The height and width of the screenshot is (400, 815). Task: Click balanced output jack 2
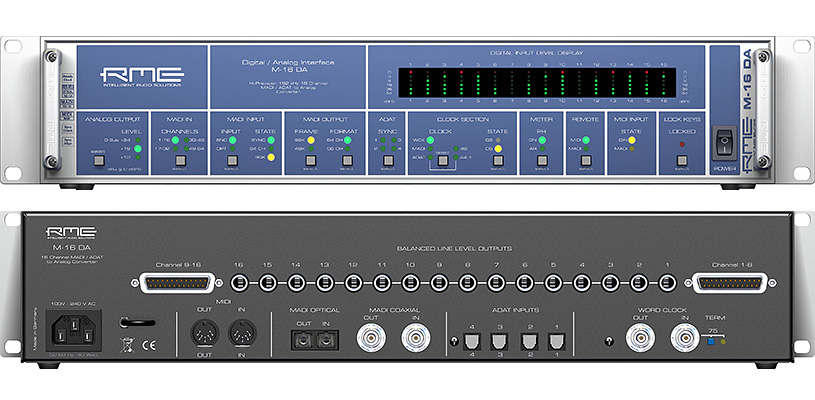[639, 283]
